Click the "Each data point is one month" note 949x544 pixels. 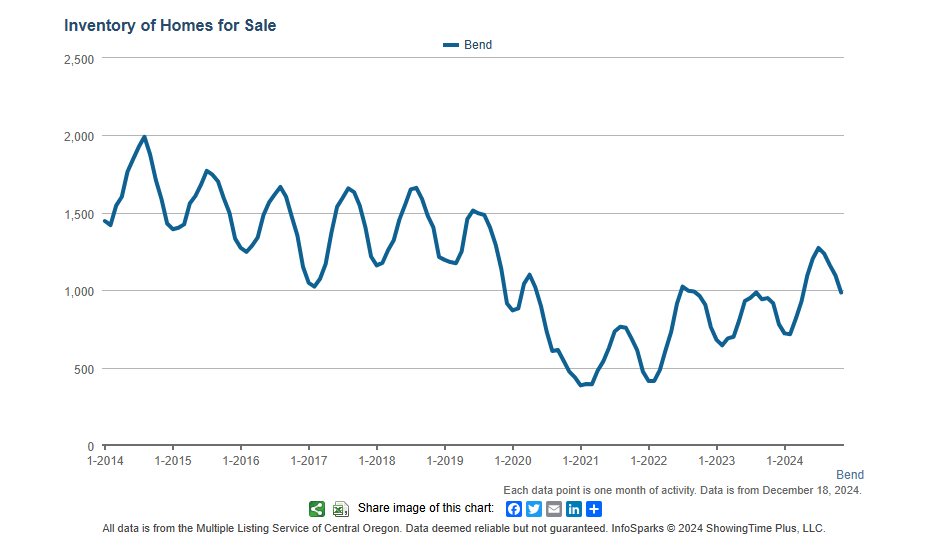(682, 490)
